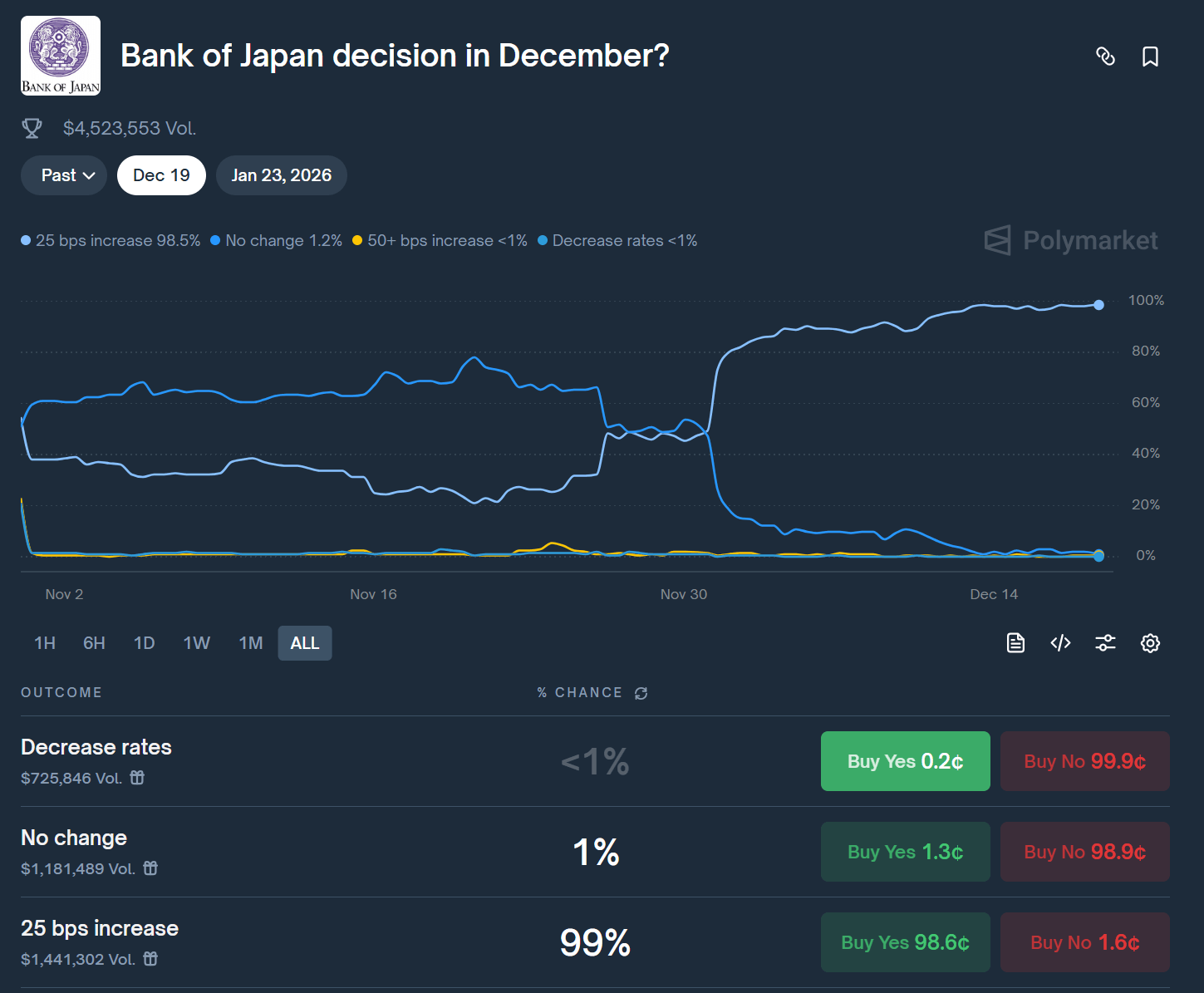Screen dimensions: 1204x993
Task: Click the 25 bps increase chart endpoint
Action: coord(1098,305)
